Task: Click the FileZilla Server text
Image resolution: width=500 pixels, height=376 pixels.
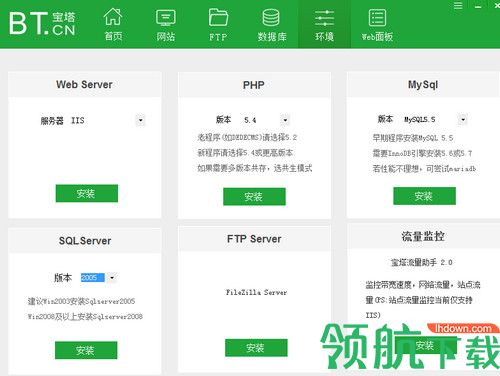Action: [256, 292]
